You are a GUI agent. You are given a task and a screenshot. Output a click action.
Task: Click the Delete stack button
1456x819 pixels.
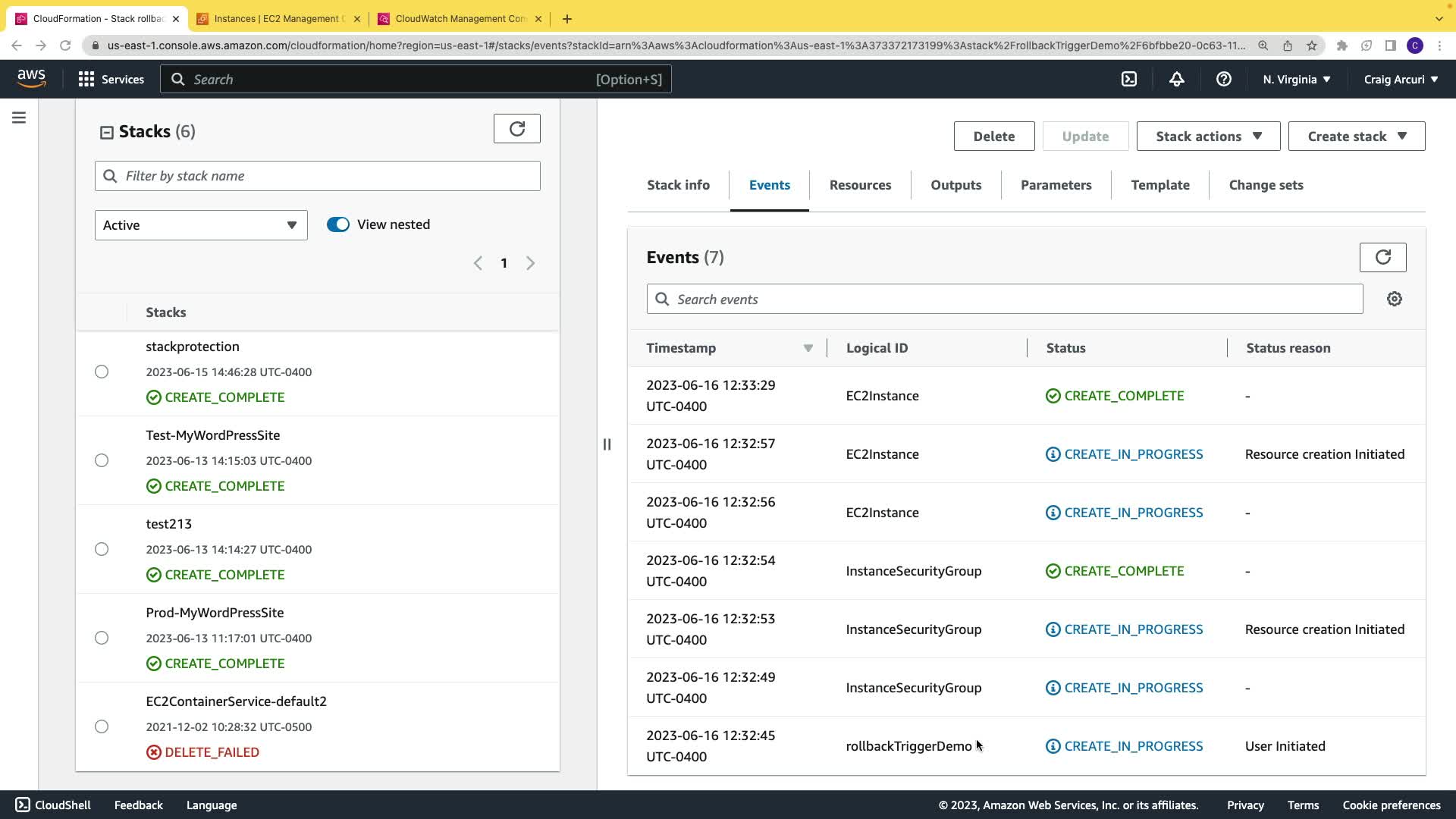(x=993, y=136)
